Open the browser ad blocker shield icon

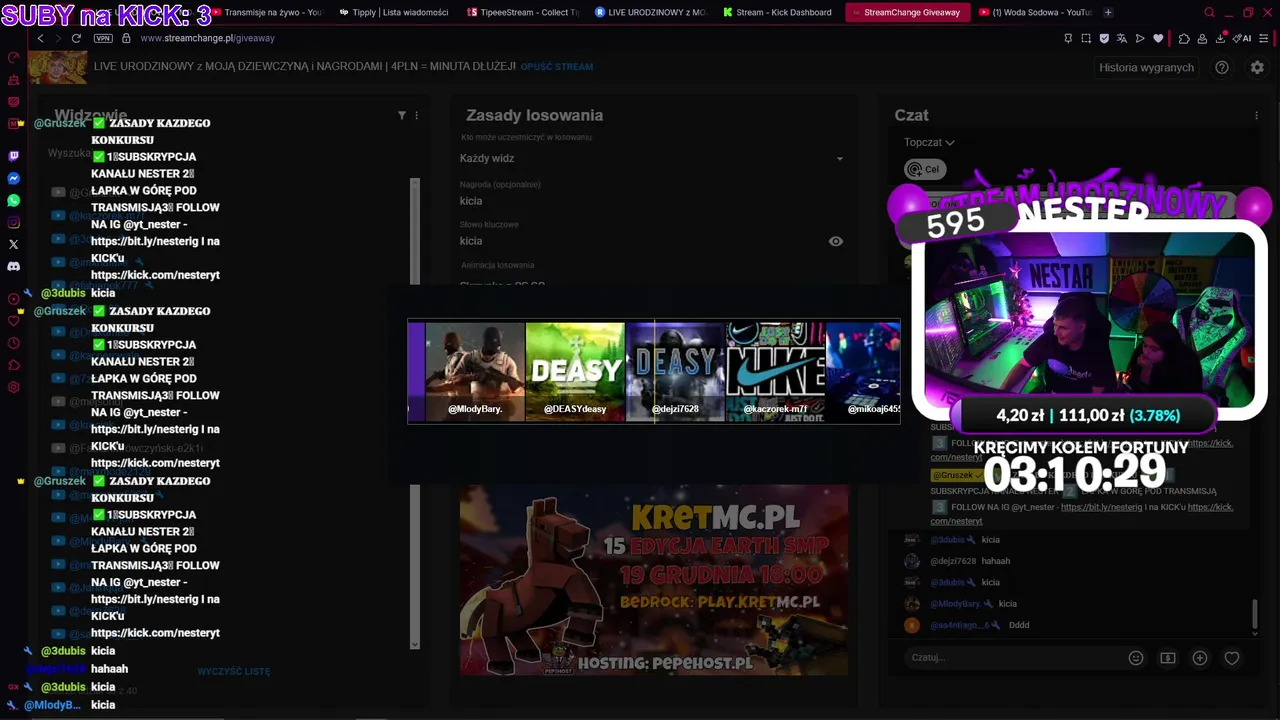point(1104,38)
